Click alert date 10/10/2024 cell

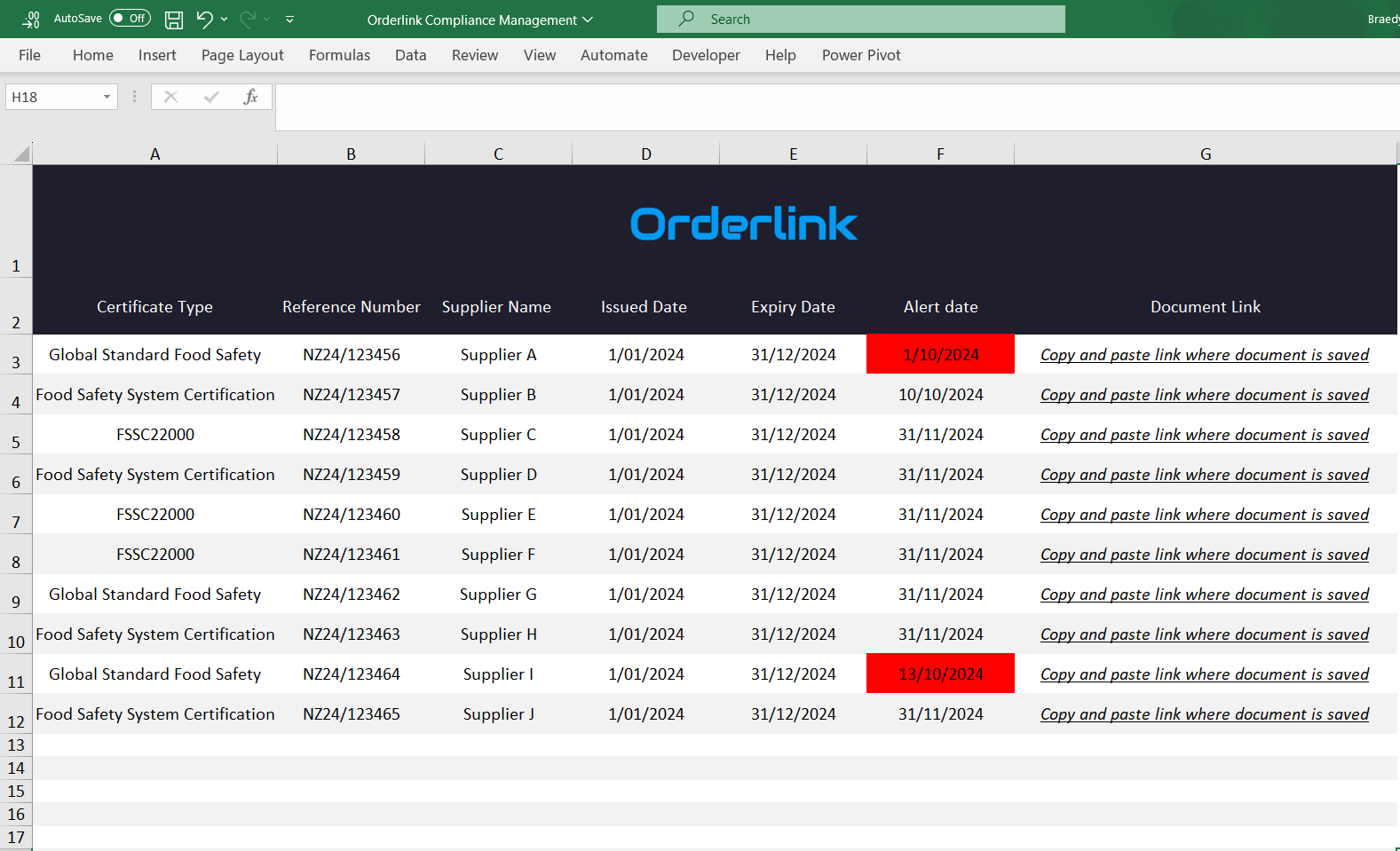tap(941, 395)
